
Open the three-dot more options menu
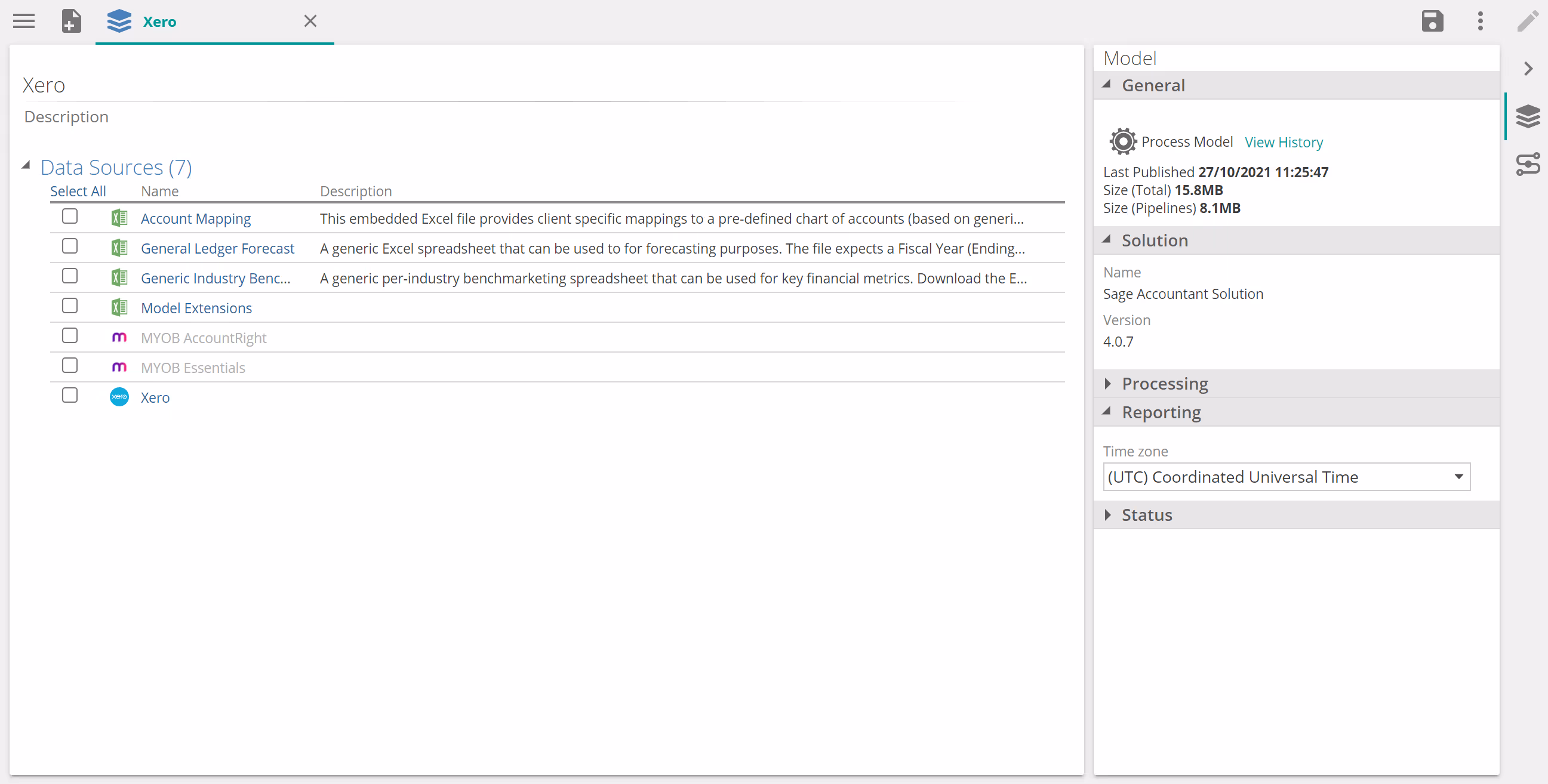pos(1479,21)
